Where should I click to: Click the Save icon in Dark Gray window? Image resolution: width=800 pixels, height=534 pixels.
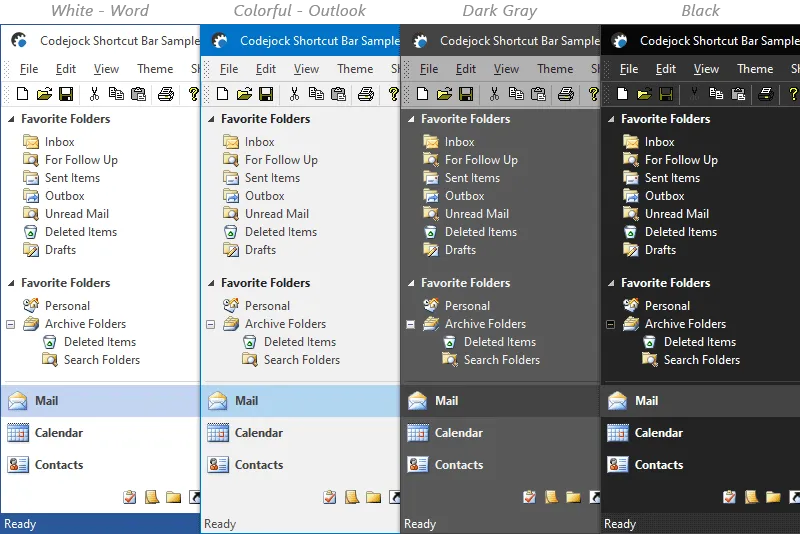[x=466, y=94]
